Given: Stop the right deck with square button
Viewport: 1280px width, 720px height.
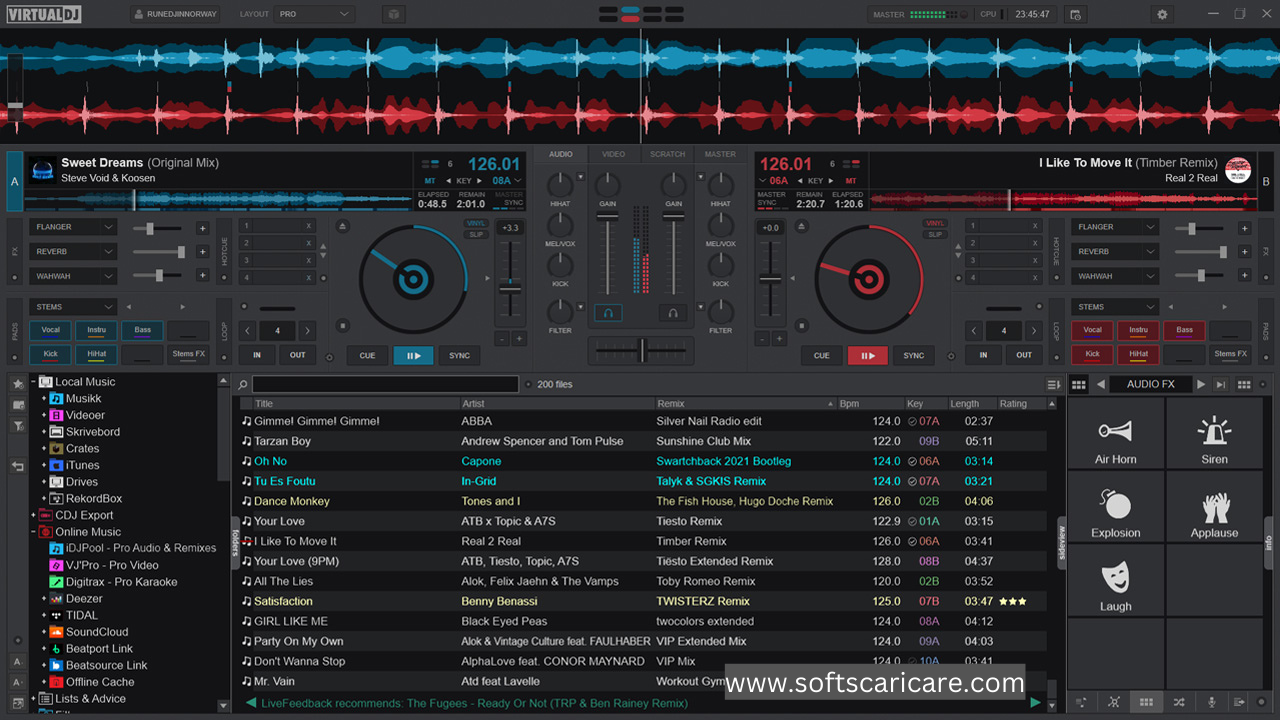Looking at the screenshot, I should 800,325.
